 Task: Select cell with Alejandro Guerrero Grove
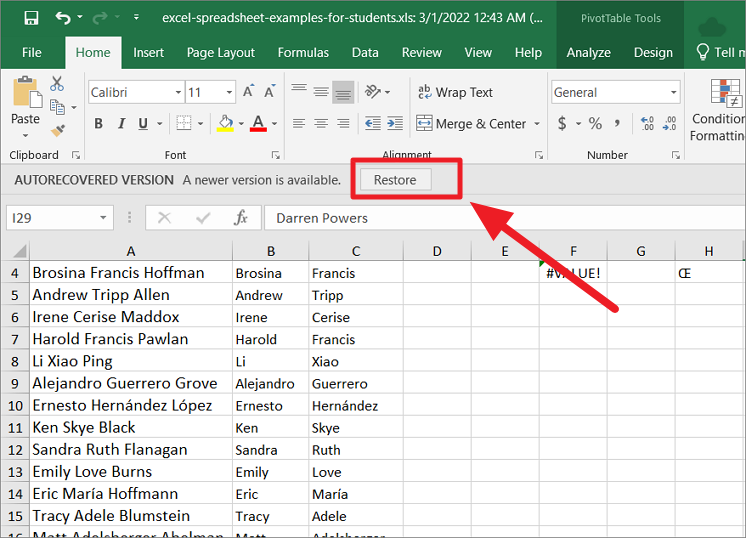[125, 383]
